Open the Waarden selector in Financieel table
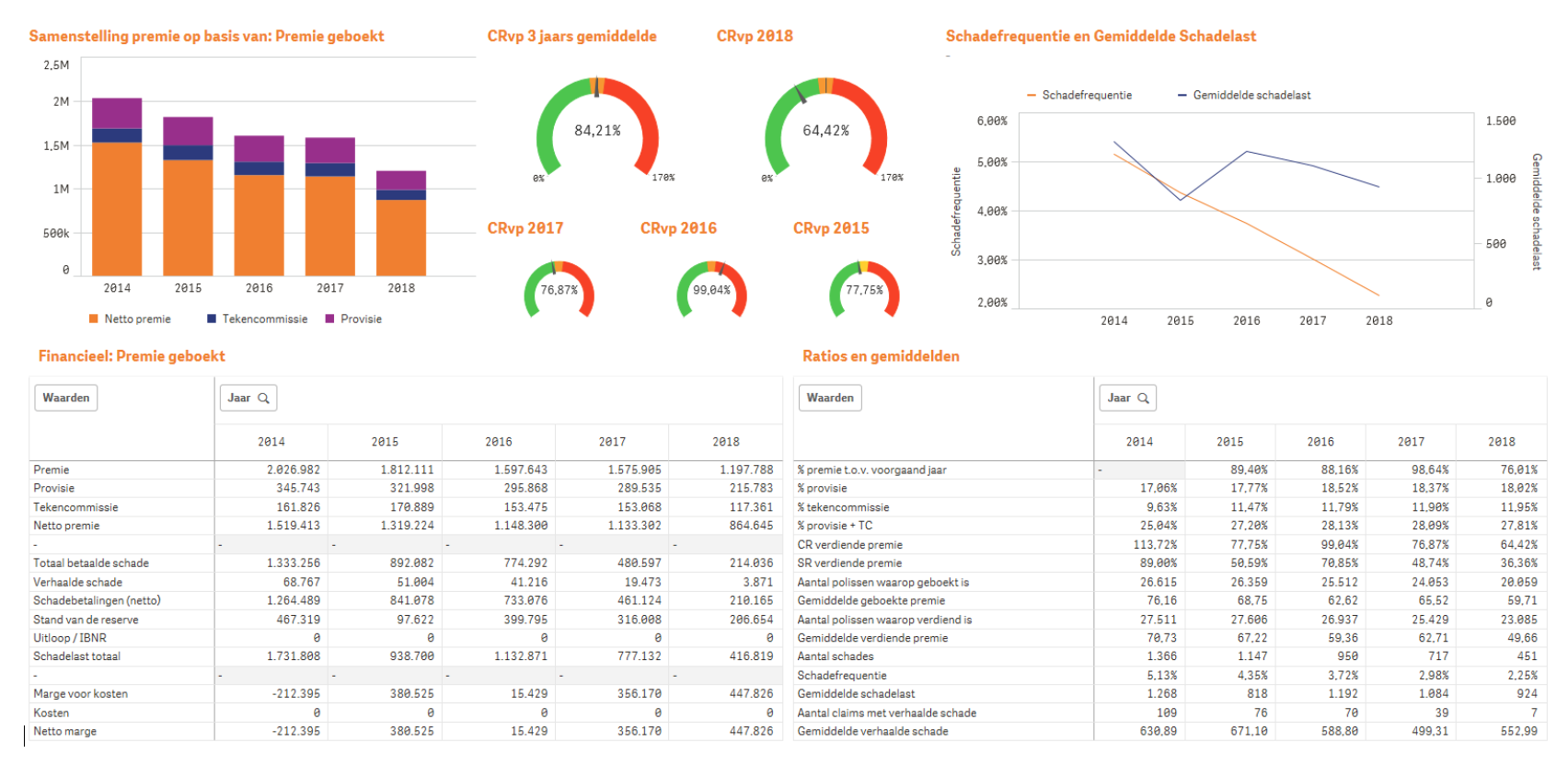This screenshot has width=1568, height=777. coord(66,398)
